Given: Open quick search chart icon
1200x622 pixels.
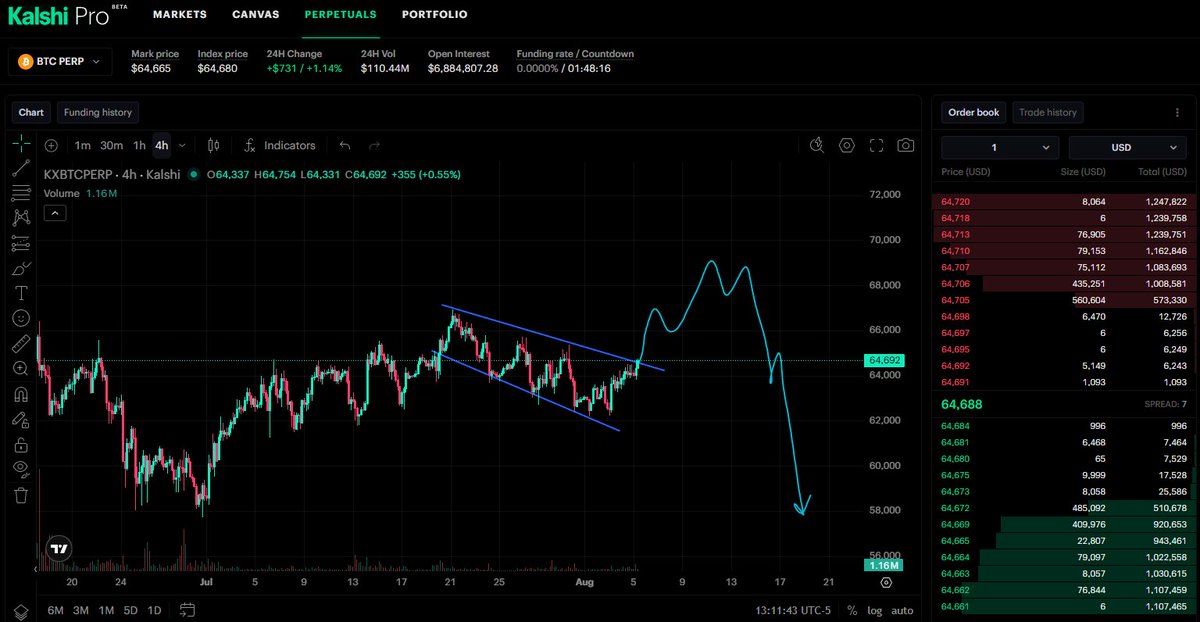Looking at the screenshot, I should (x=818, y=145).
